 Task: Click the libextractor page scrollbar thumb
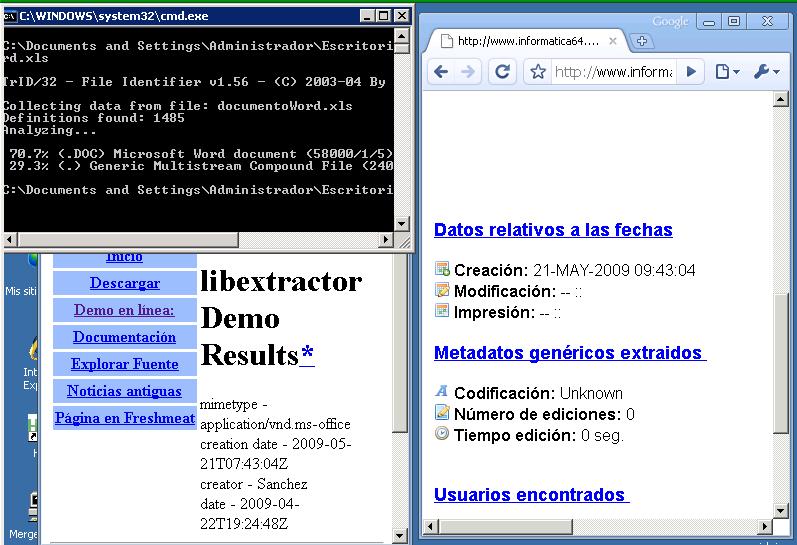tap(400, 344)
